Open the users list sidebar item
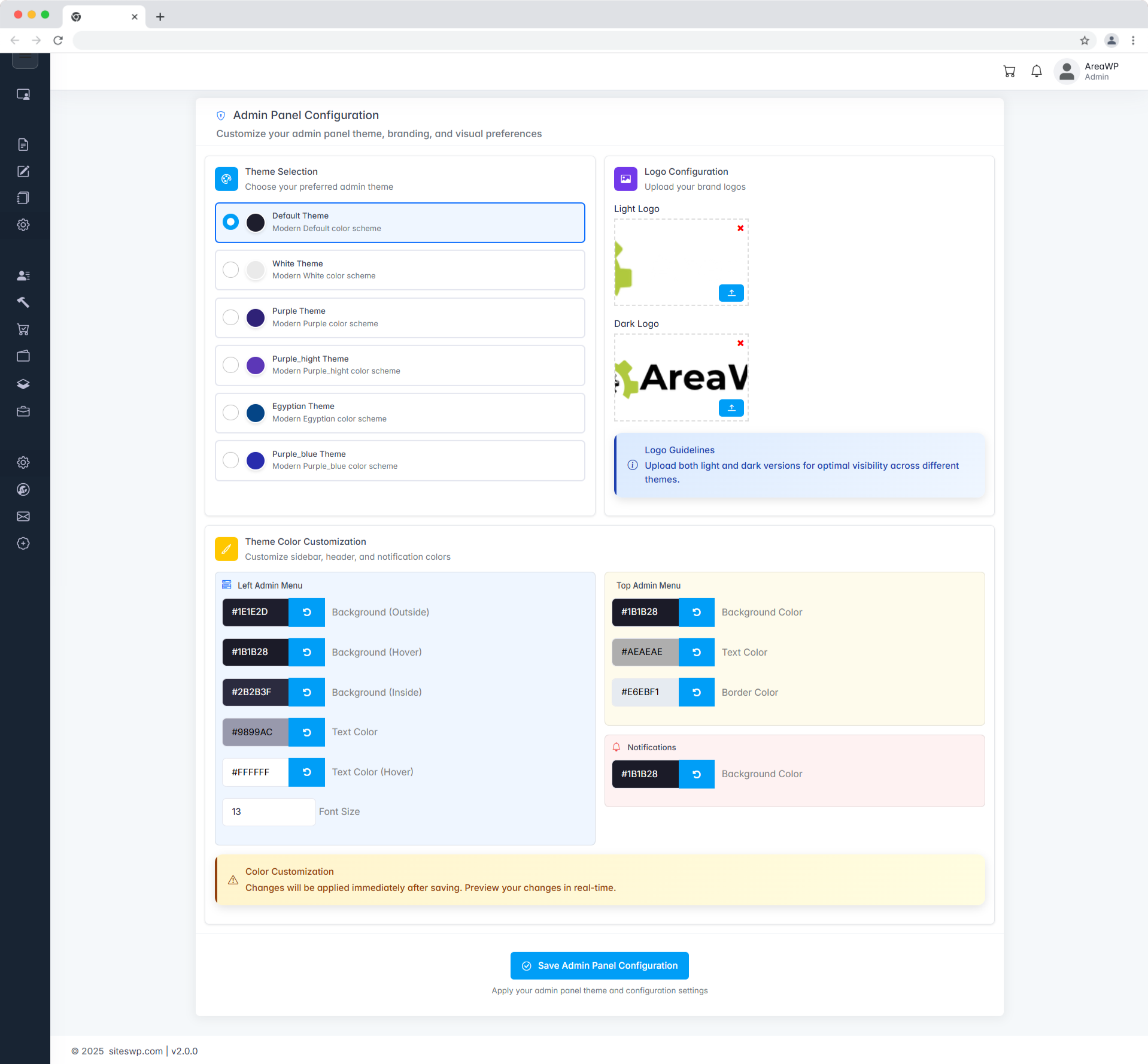This screenshot has width=1148, height=1064. coord(23,275)
